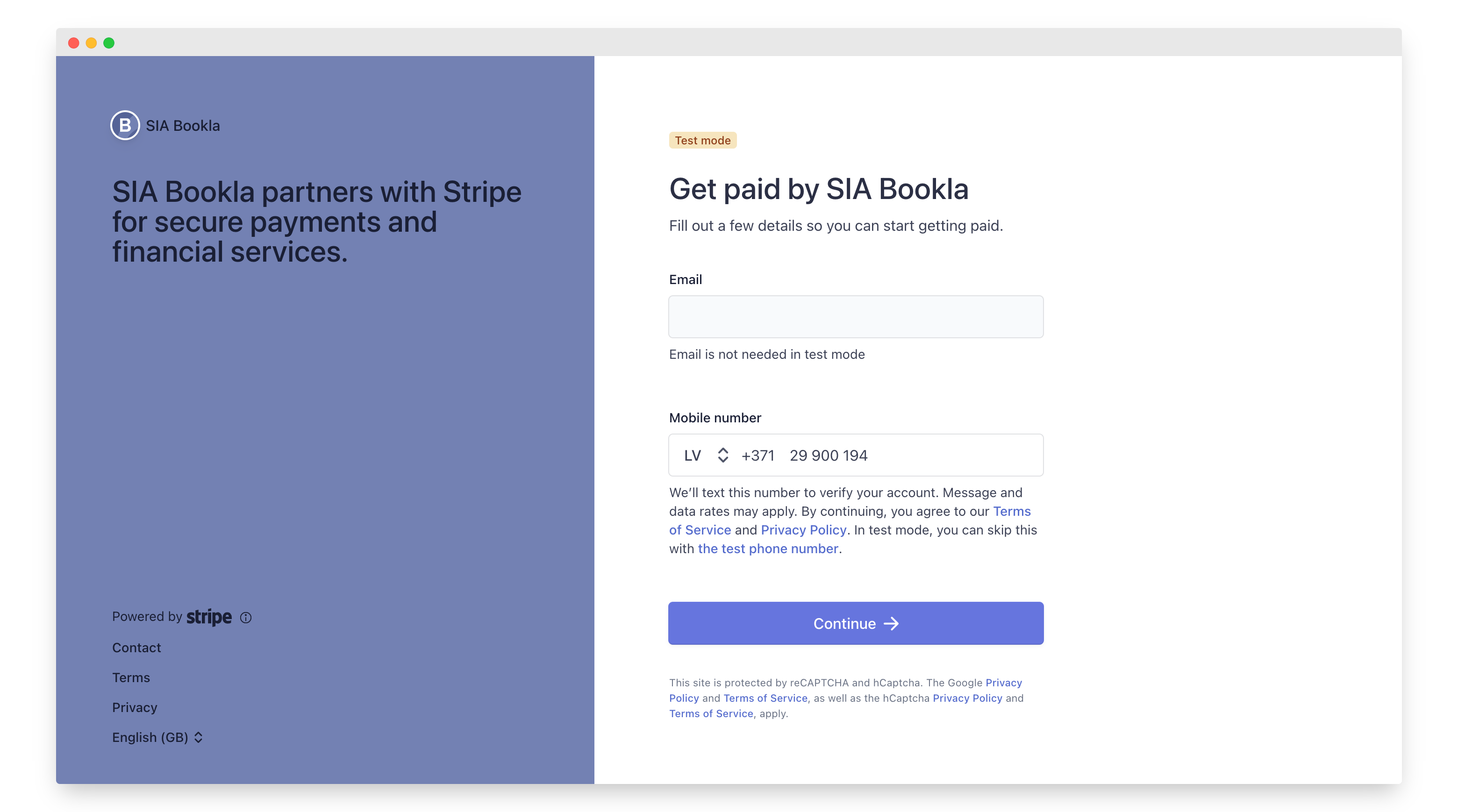Focus the Email input field
This screenshot has height=812, width=1458.
855,317
